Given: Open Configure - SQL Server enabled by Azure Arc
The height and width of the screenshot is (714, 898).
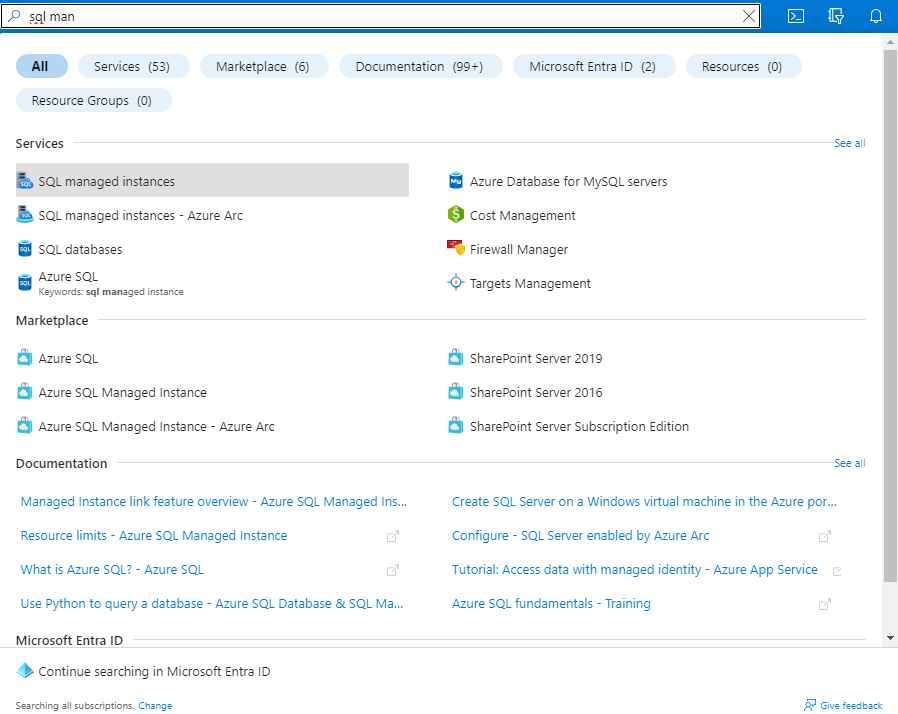Looking at the screenshot, I should 580,535.
